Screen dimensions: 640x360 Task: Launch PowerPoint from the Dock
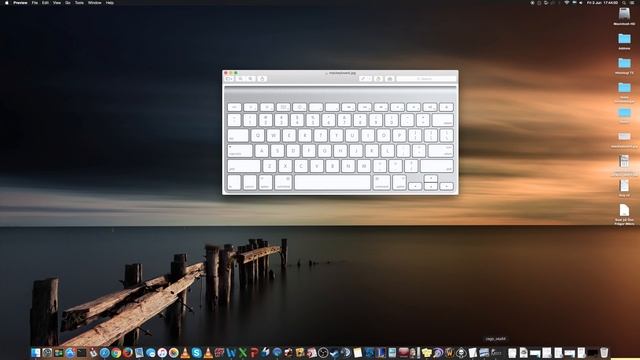click(254, 352)
